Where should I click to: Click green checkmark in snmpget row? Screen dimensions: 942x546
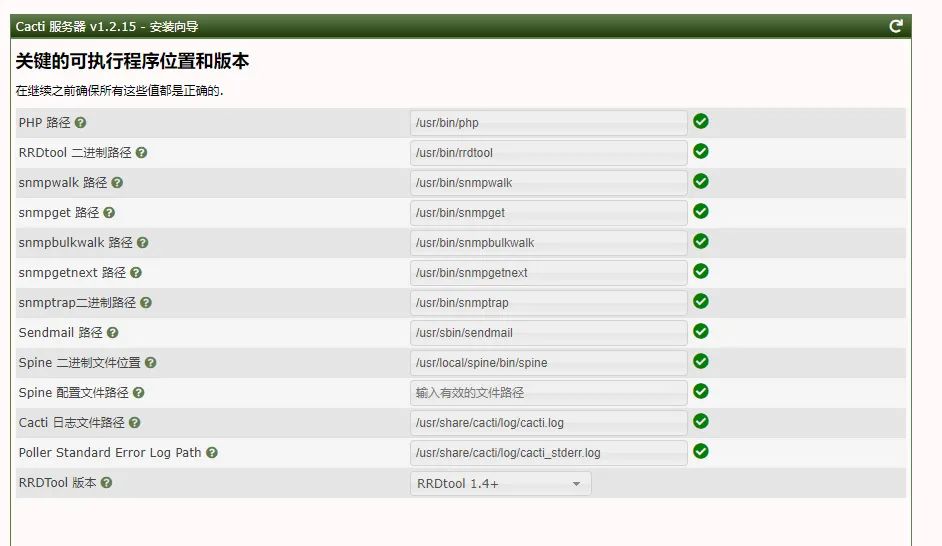tap(700, 211)
